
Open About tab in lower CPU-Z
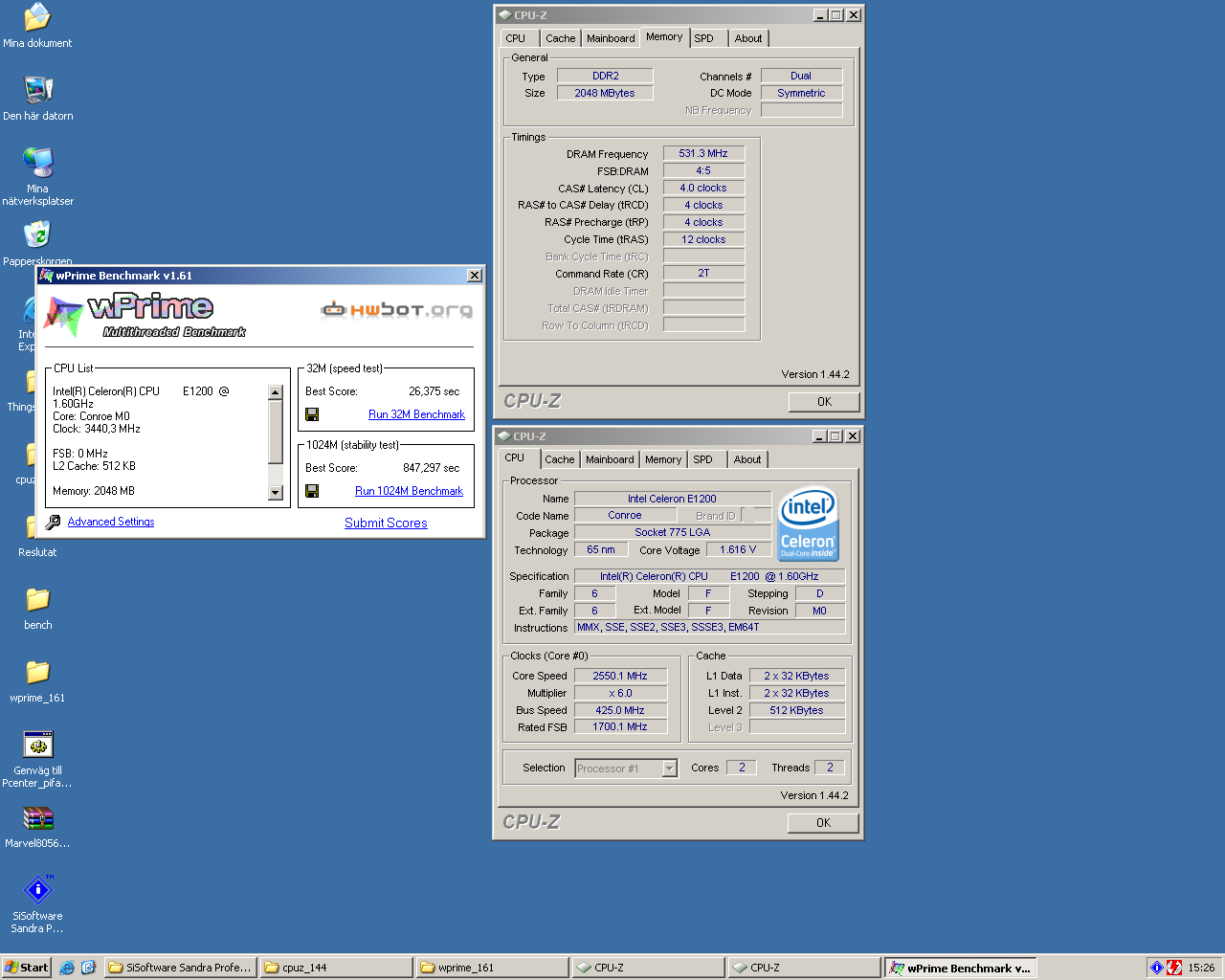tap(747, 459)
